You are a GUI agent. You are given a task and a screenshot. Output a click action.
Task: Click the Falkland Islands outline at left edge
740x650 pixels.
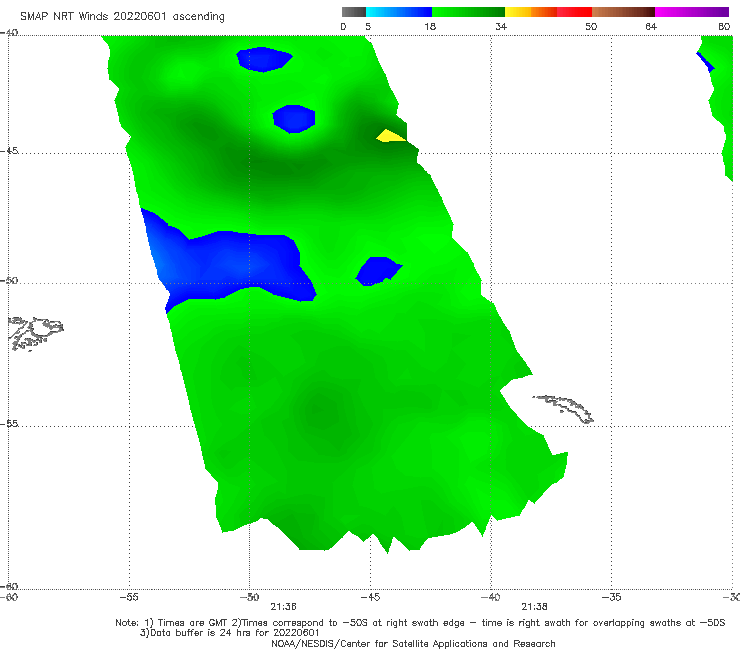click(x=36, y=334)
